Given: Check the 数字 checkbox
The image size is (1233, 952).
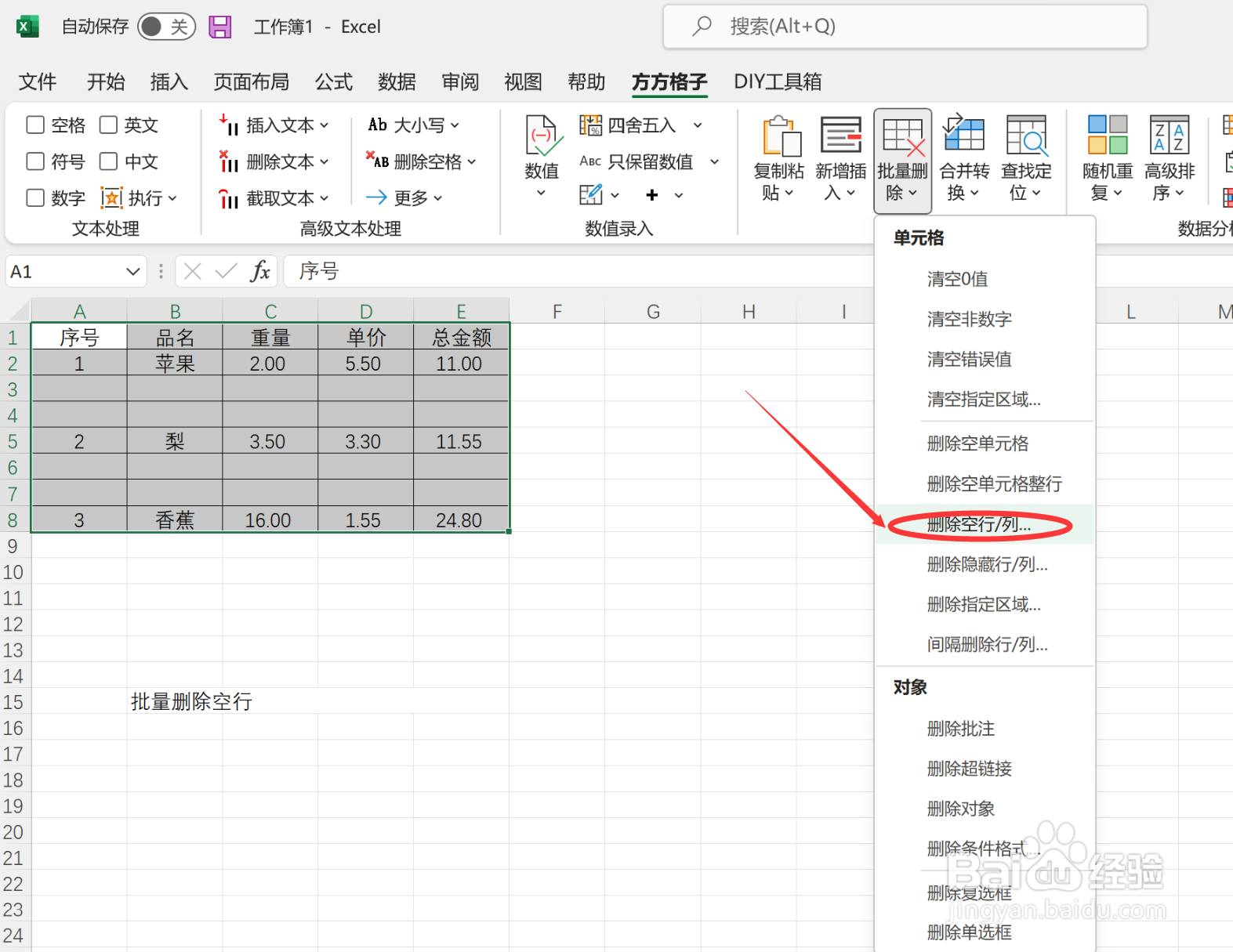Looking at the screenshot, I should pos(35,197).
